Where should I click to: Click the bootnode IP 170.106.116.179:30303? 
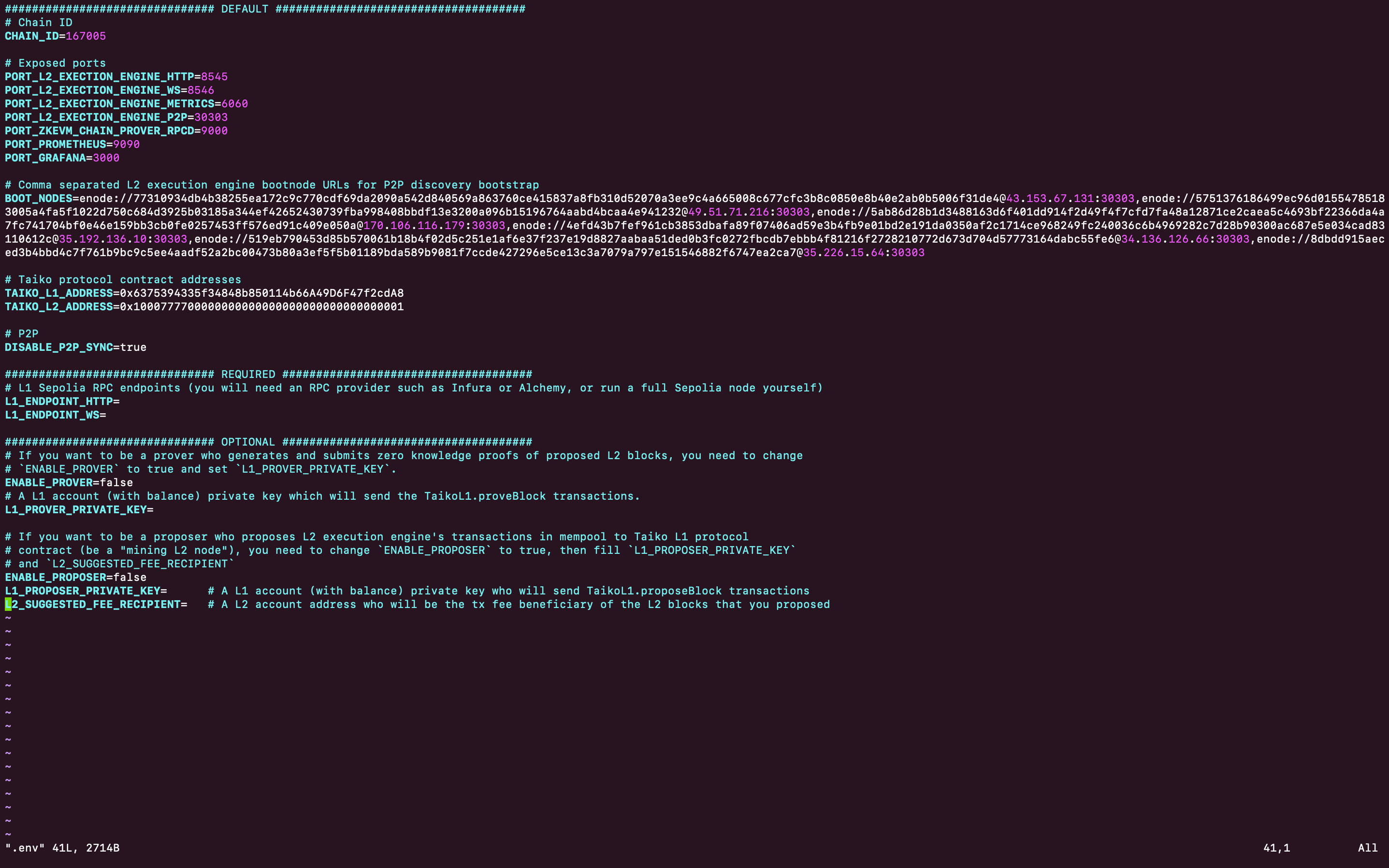click(434, 226)
